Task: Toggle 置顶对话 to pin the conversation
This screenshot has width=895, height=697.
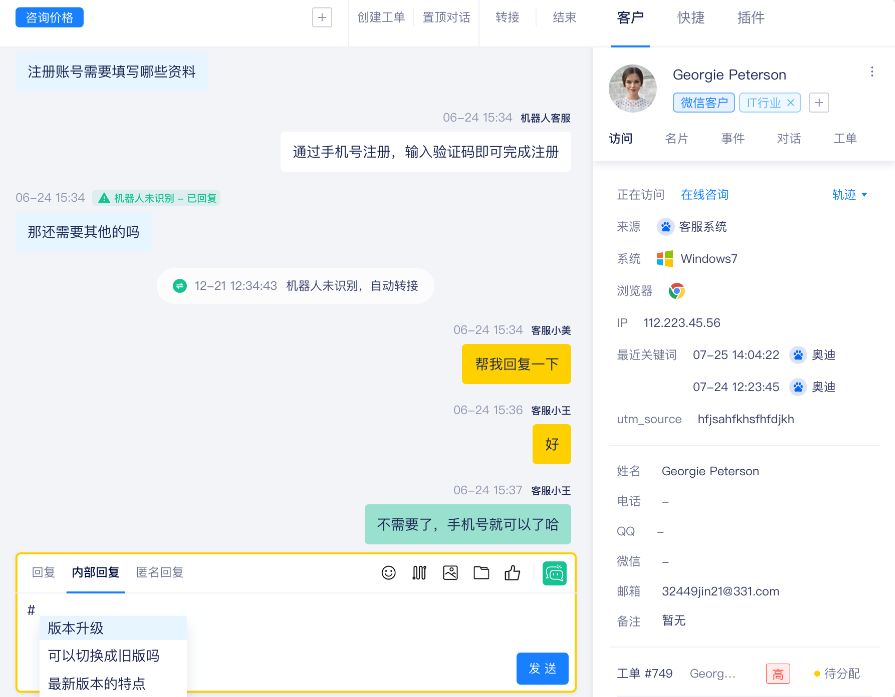Action: [446, 17]
